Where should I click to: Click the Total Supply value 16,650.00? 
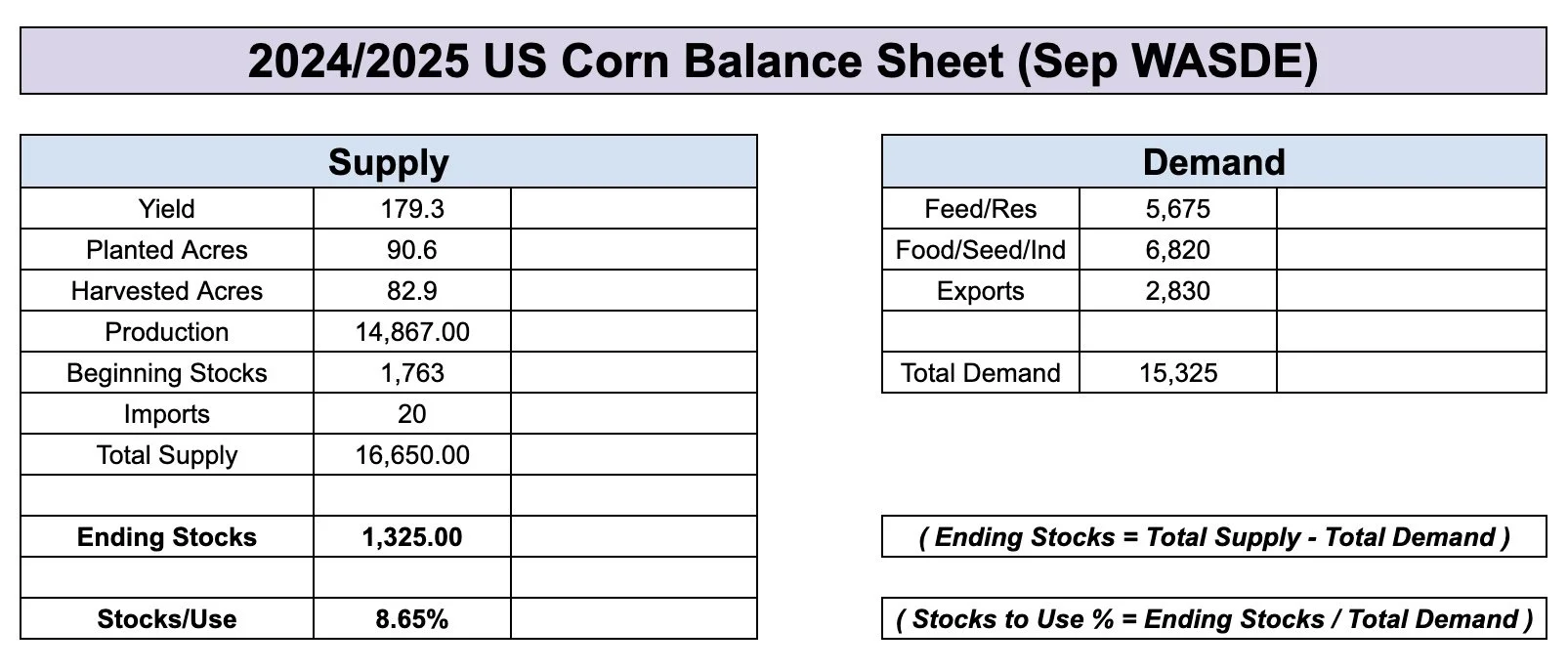pos(411,455)
